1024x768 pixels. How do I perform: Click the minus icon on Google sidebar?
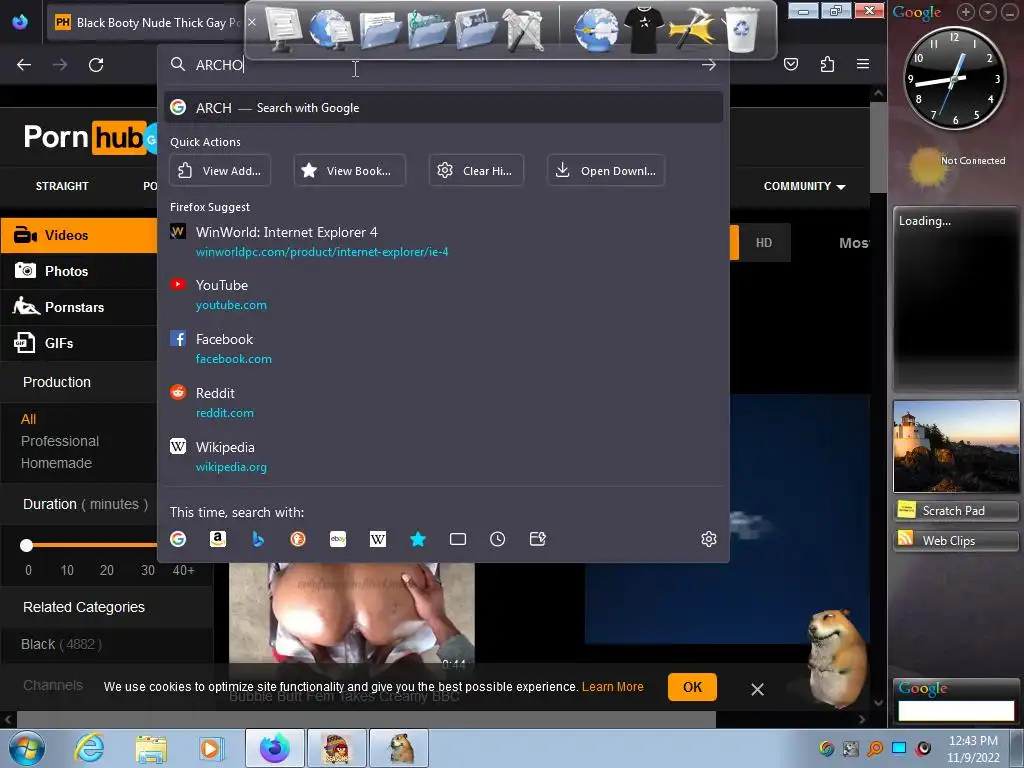pos(1008,12)
